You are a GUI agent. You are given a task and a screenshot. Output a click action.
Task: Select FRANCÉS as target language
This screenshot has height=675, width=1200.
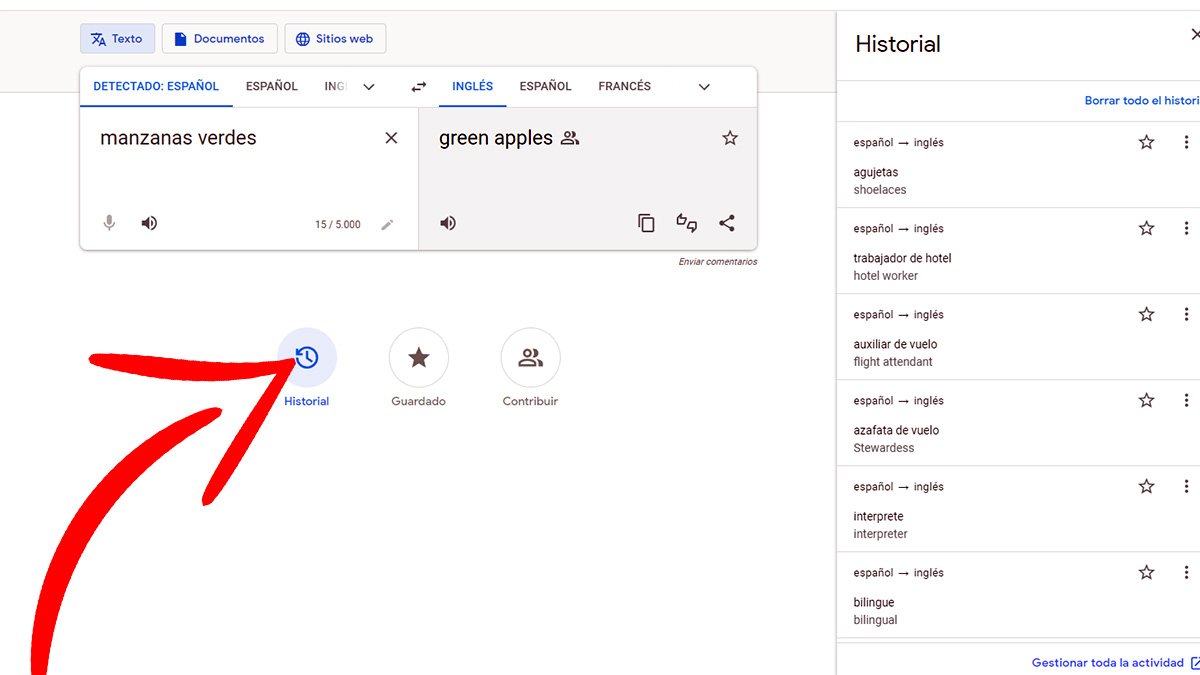(x=624, y=87)
